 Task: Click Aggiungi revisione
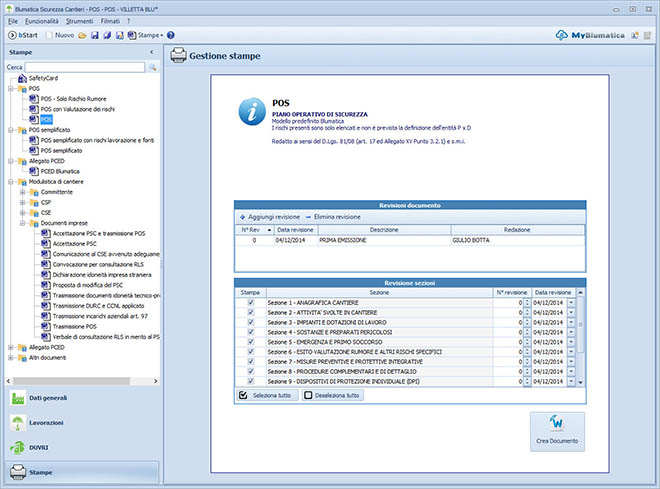270,216
